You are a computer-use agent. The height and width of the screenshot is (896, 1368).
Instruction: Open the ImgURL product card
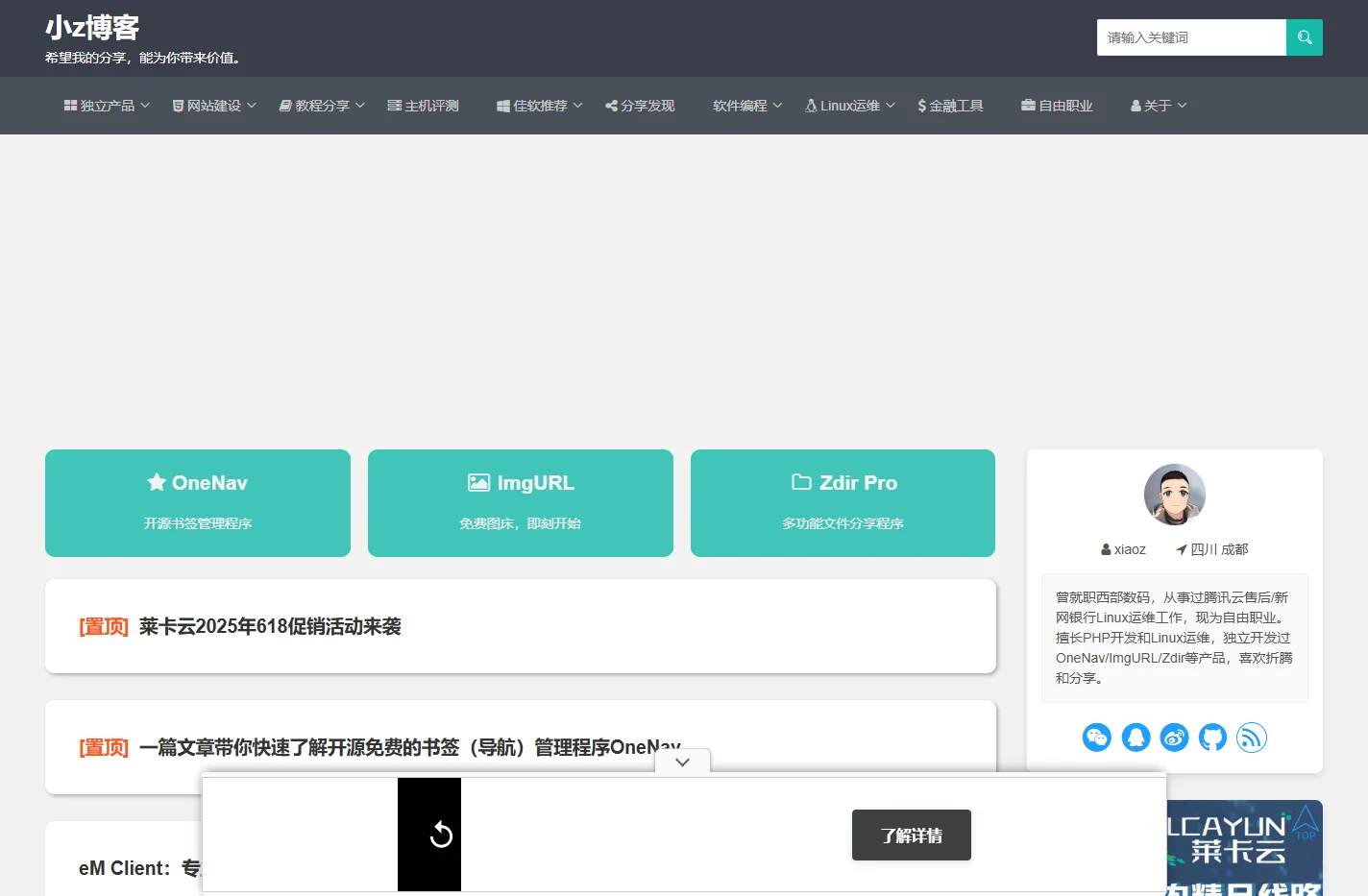[x=521, y=503]
